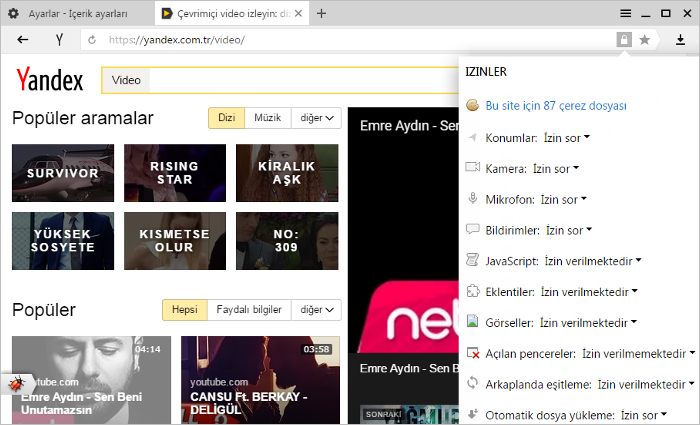Open the KİRALIK AŞK search thumbnail
The image size is (700, 425).
coord(287,173)
